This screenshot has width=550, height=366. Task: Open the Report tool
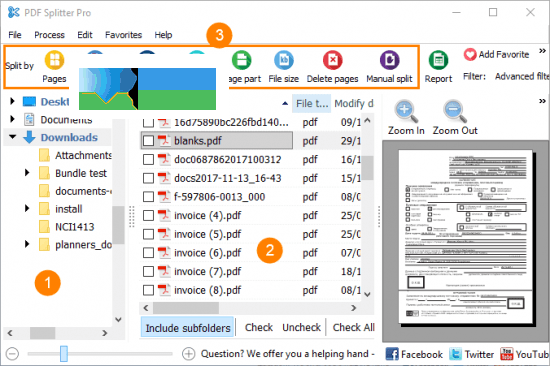(x=438, y=67)
